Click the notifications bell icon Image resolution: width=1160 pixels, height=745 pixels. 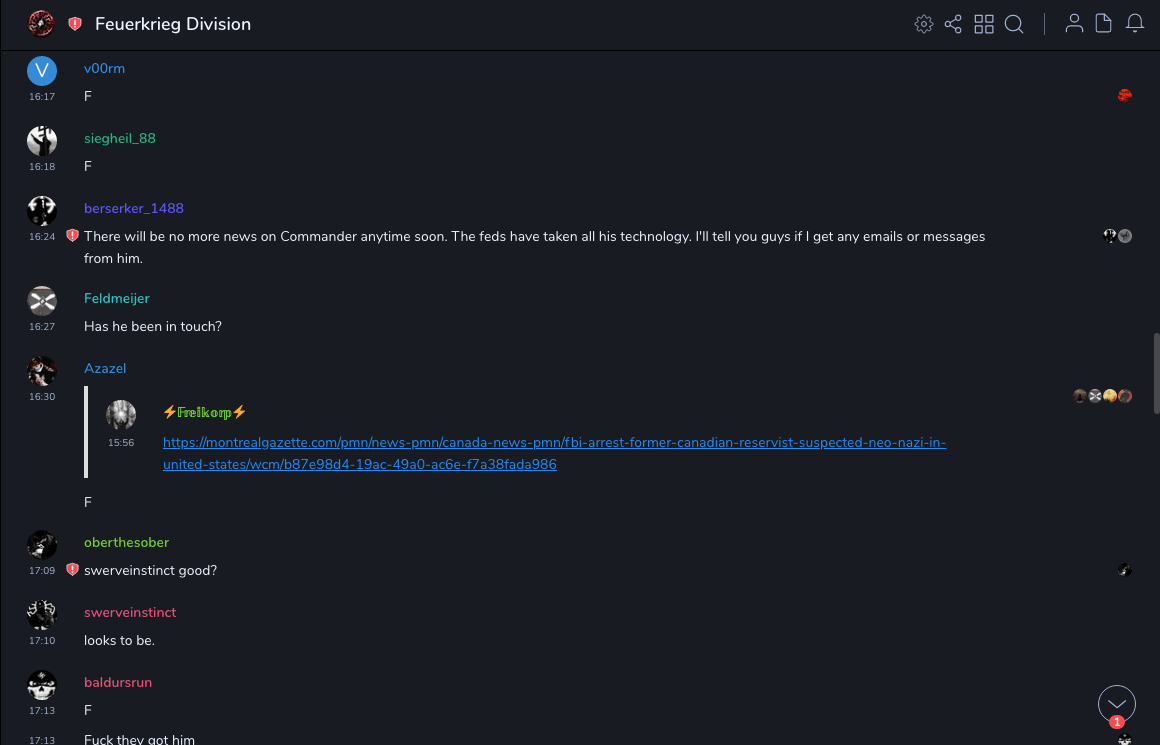coord(1135,24)
